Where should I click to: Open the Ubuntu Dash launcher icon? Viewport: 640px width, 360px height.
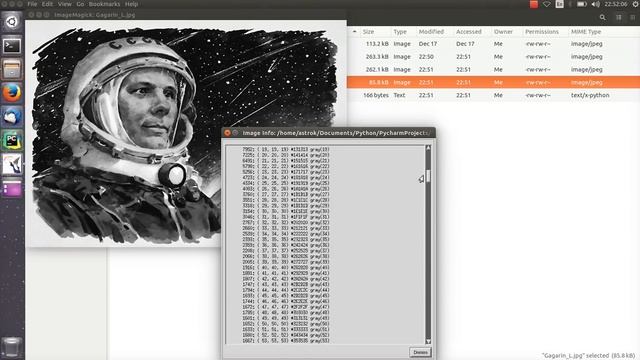pyautogui.click(x=12, y=22)
